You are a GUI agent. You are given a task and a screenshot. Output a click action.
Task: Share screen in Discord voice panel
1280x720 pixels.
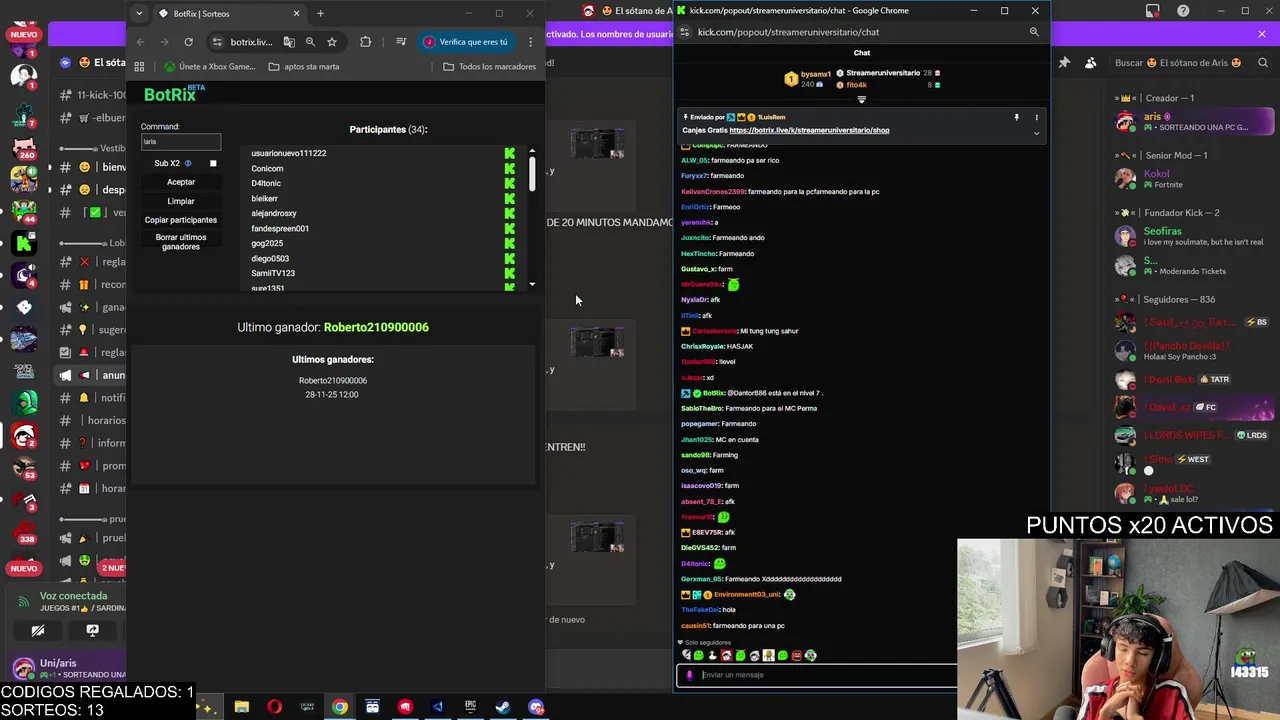tap(92, 631)
